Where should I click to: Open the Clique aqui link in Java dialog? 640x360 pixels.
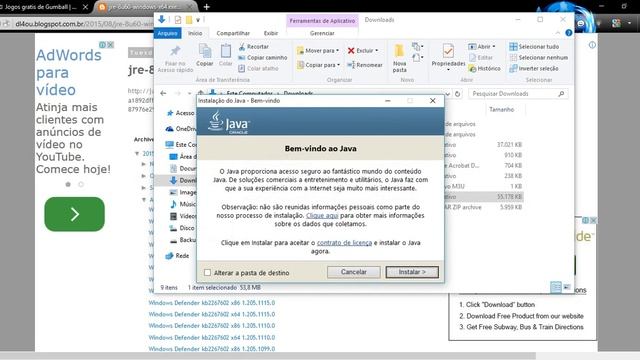click(322, 216)
